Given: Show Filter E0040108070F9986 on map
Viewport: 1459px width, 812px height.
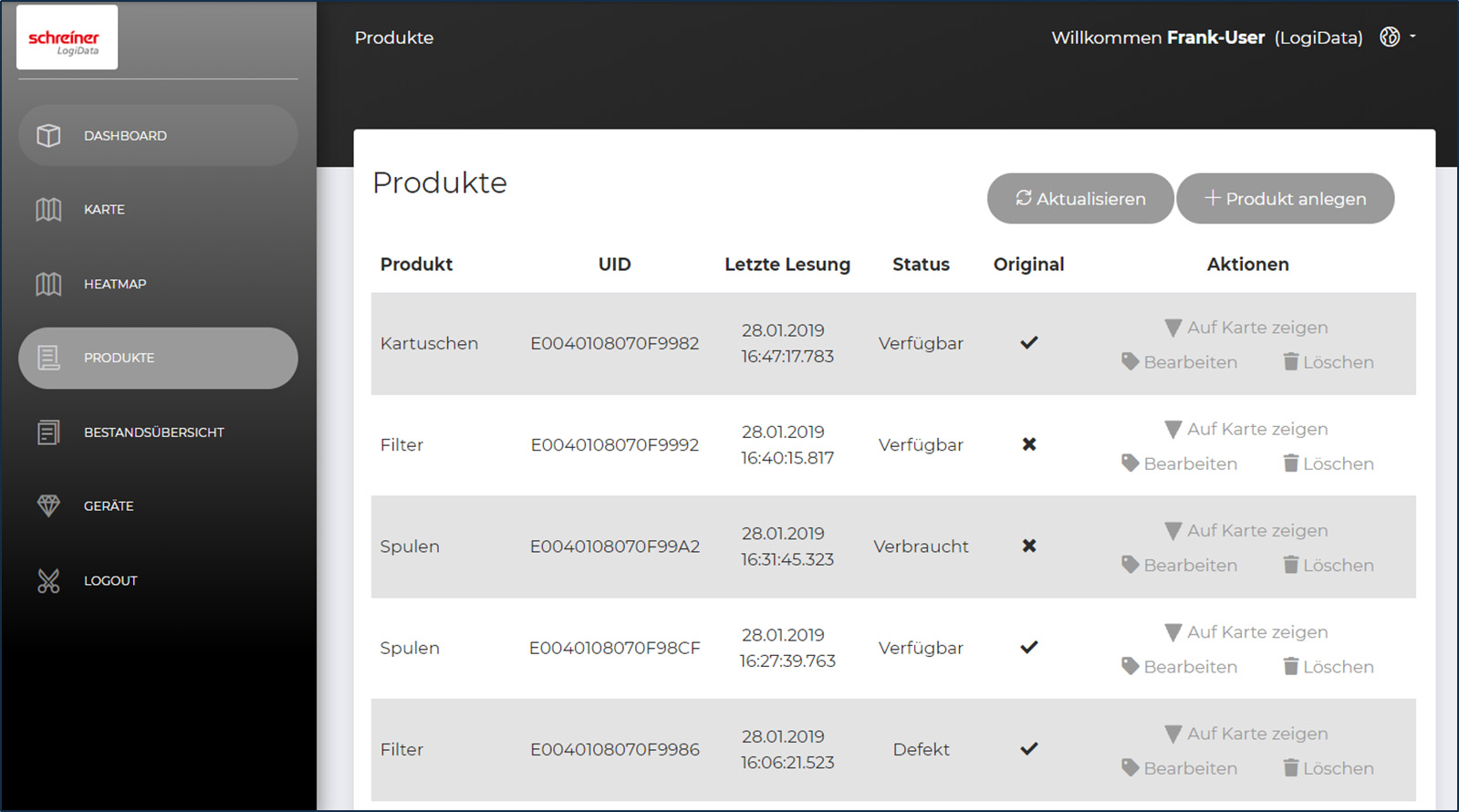Looking at the screenshot, I should tap(1246, 734).
